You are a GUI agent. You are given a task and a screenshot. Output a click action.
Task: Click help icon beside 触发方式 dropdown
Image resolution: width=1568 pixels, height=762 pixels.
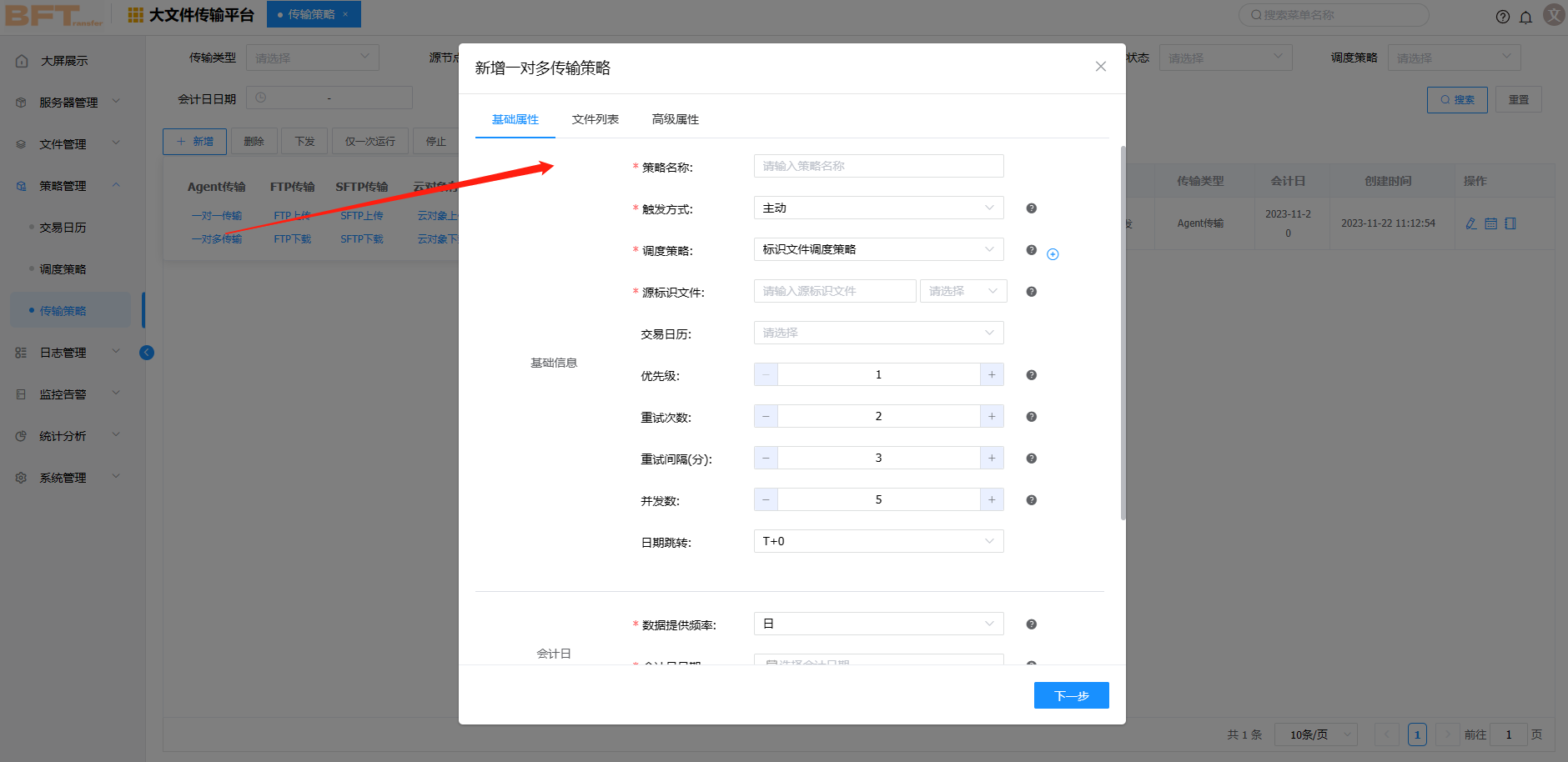[1031, 208]
